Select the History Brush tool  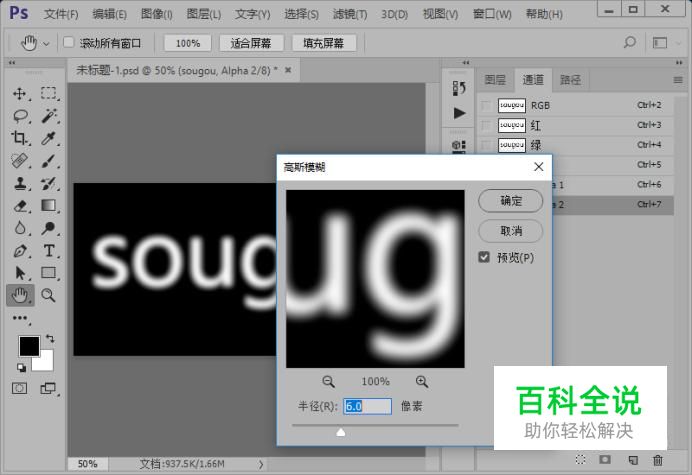tap(48, 183)
